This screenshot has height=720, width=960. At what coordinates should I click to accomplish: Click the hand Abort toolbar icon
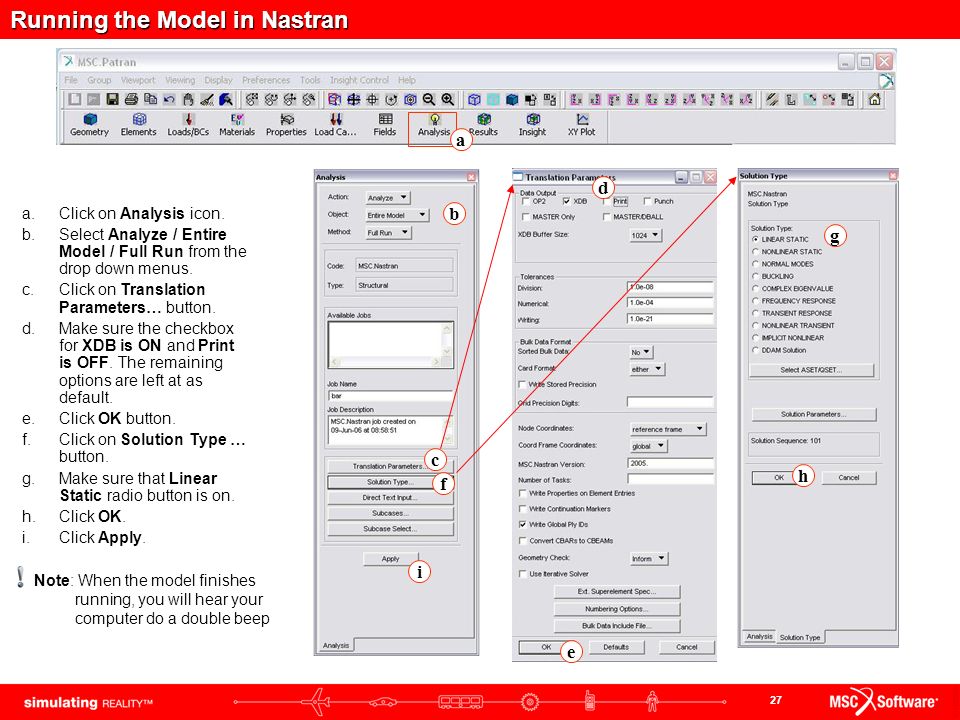coord(188,99)
